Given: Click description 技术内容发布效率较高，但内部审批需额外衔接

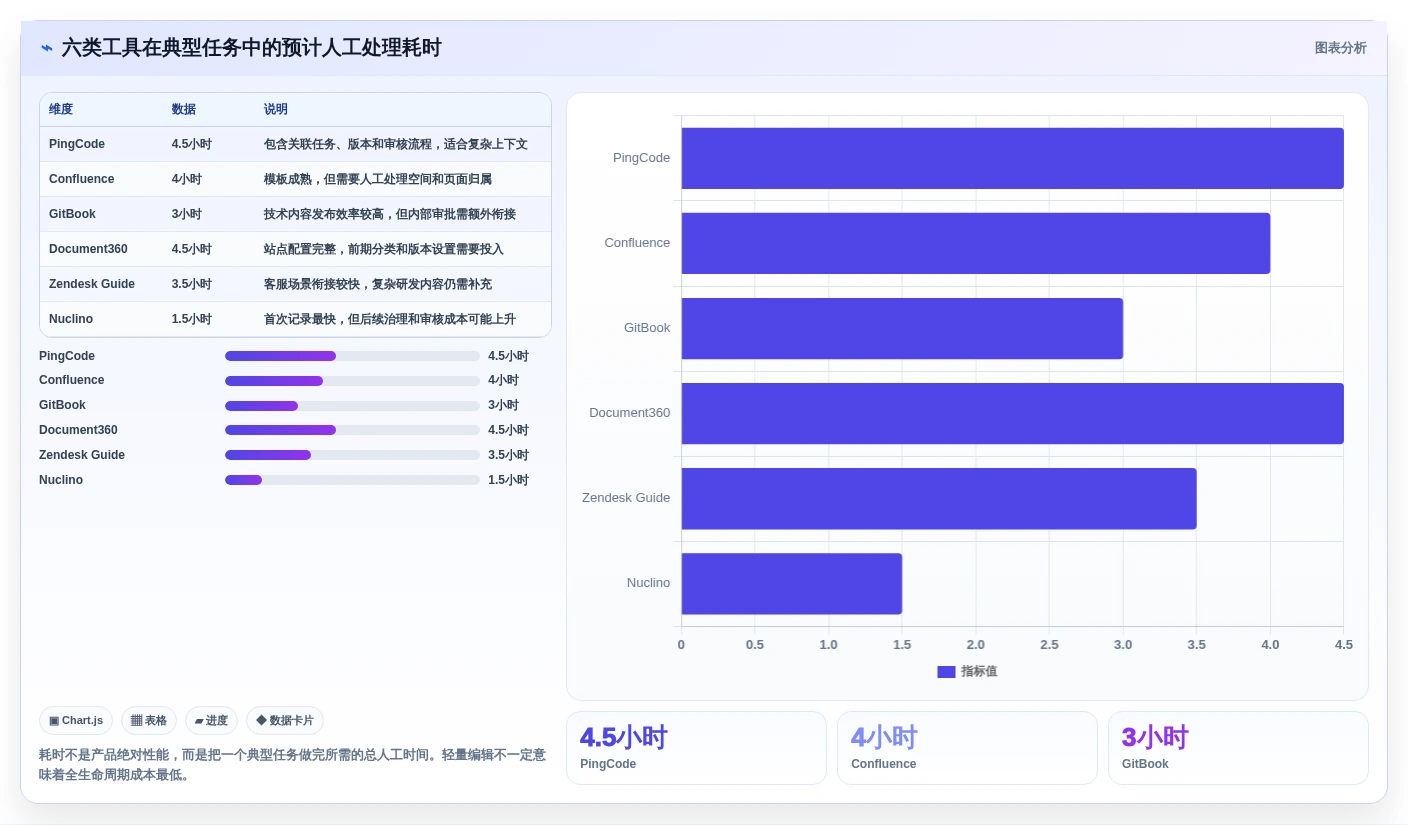Looking at the screenshot, I should coord(390,214).
